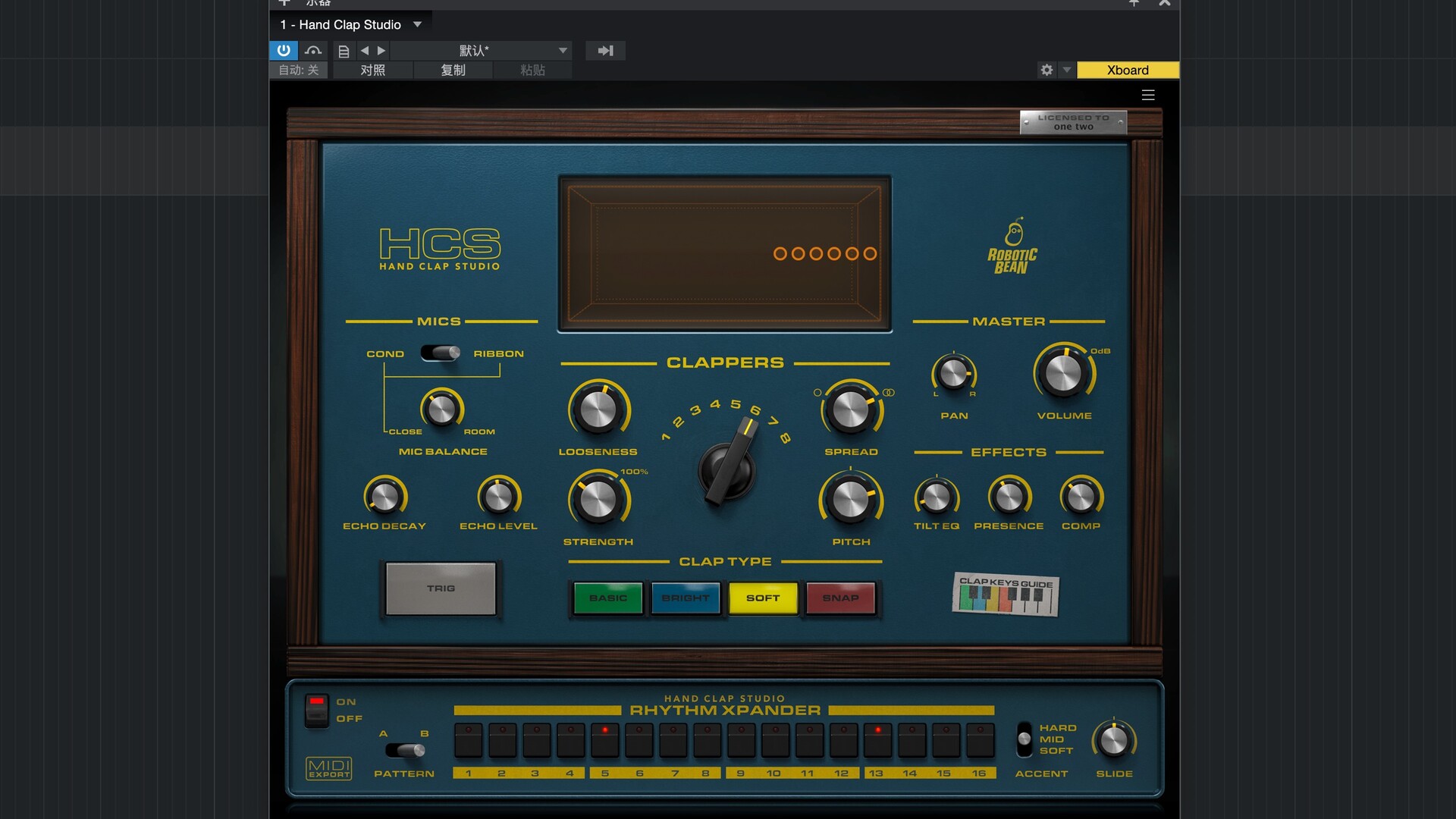Click the HCS Hand Clap Studio logo

click(440, 249)
